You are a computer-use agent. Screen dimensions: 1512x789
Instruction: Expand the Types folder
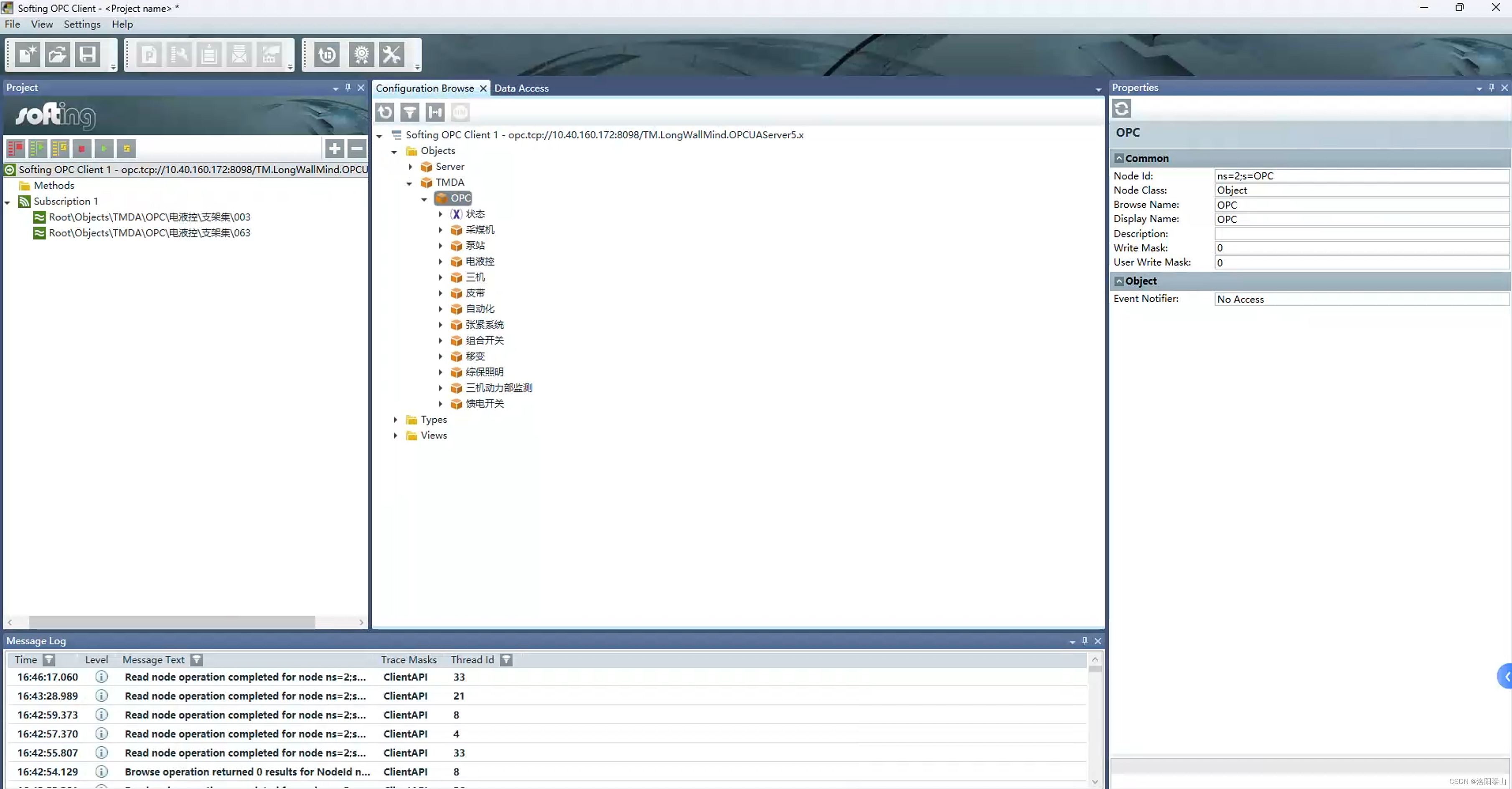395,420
